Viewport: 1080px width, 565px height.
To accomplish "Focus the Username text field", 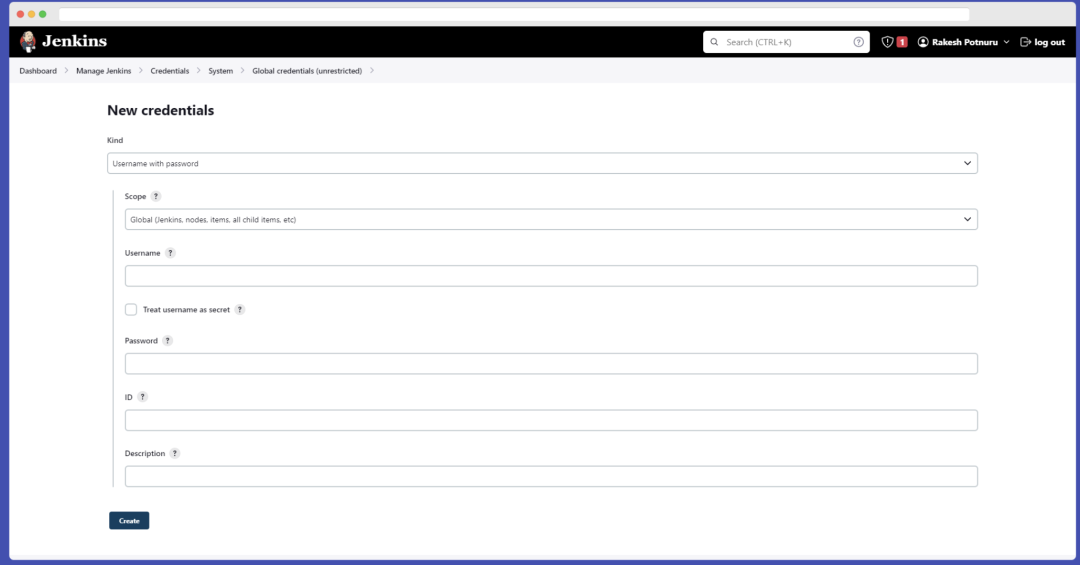I will pos(551,276).
